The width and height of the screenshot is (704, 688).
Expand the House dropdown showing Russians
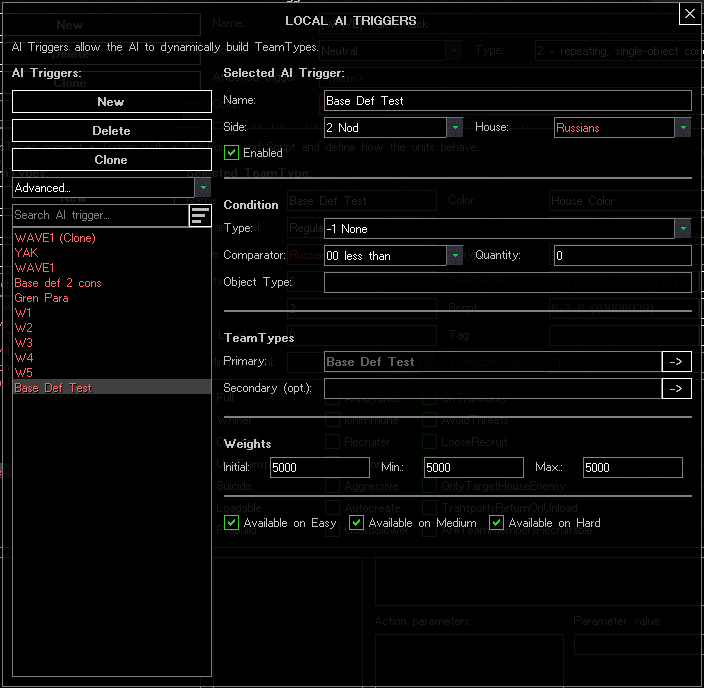pyautogui.click(x=683, y=128)
